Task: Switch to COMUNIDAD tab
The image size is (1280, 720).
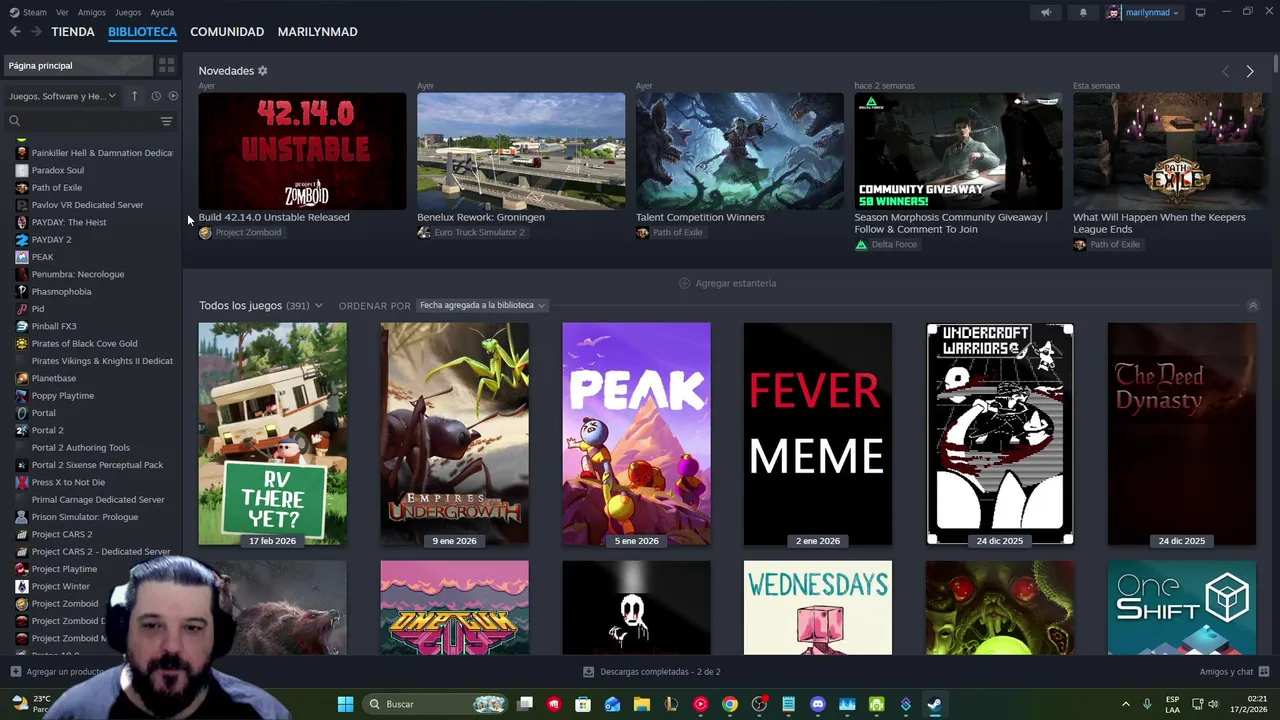Action: click(227, 32)
